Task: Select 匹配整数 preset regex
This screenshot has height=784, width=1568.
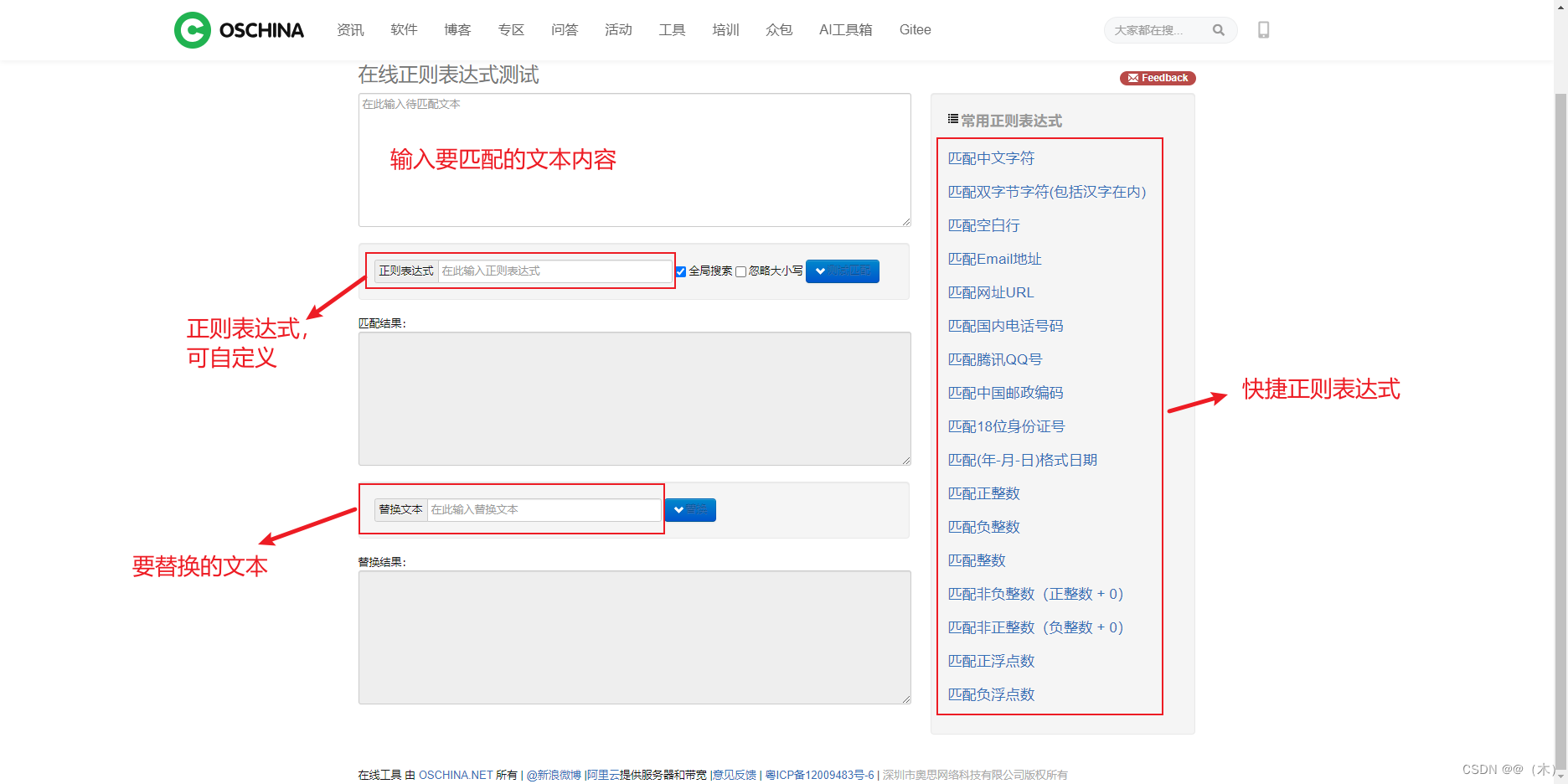Action: [x=977, y=560]
